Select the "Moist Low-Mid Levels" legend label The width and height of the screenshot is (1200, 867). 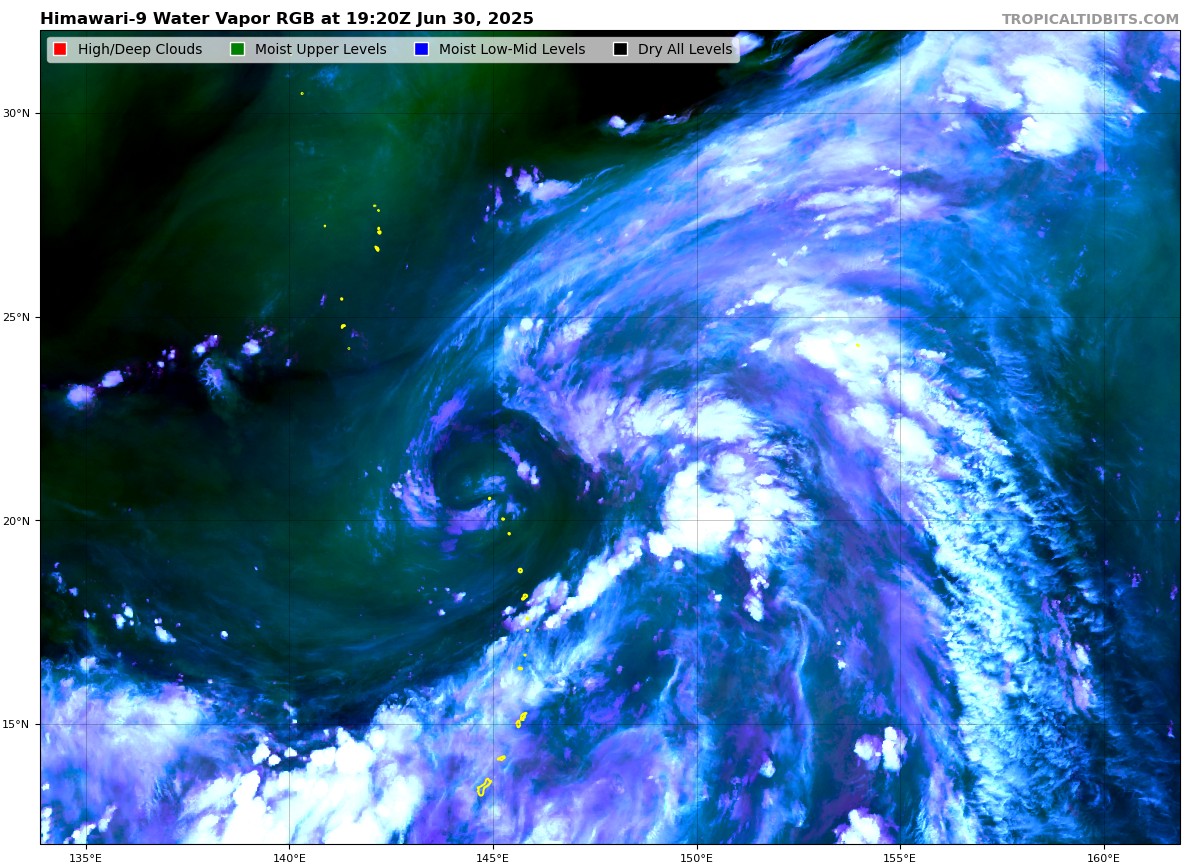point(512,50)
